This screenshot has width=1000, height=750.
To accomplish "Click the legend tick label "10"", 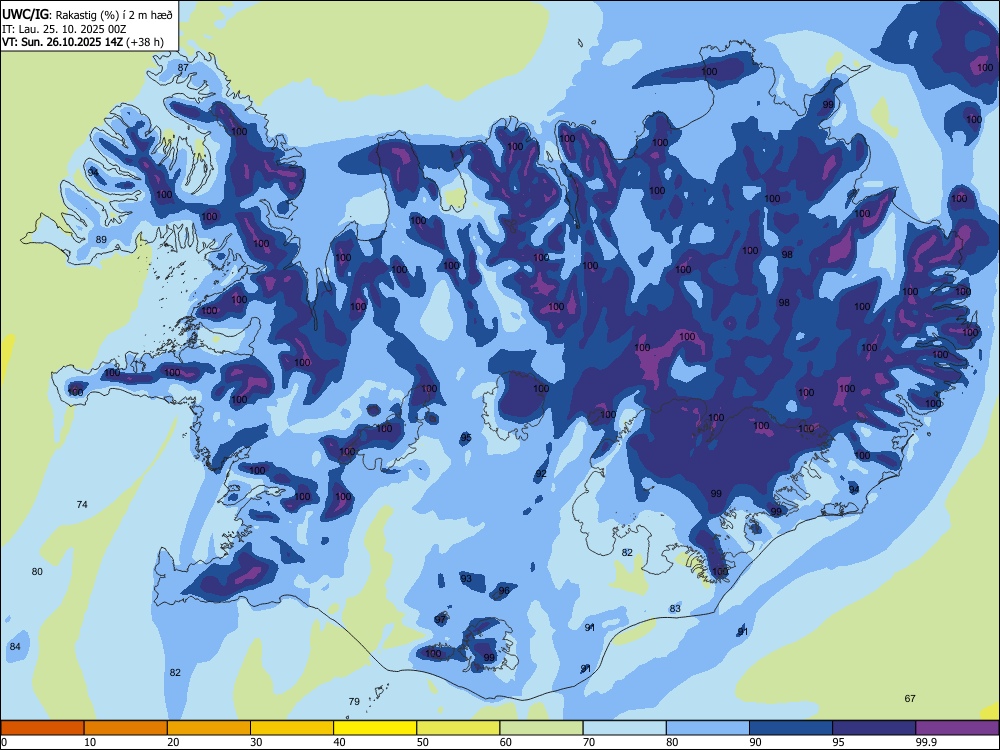I will click(91, 742).
